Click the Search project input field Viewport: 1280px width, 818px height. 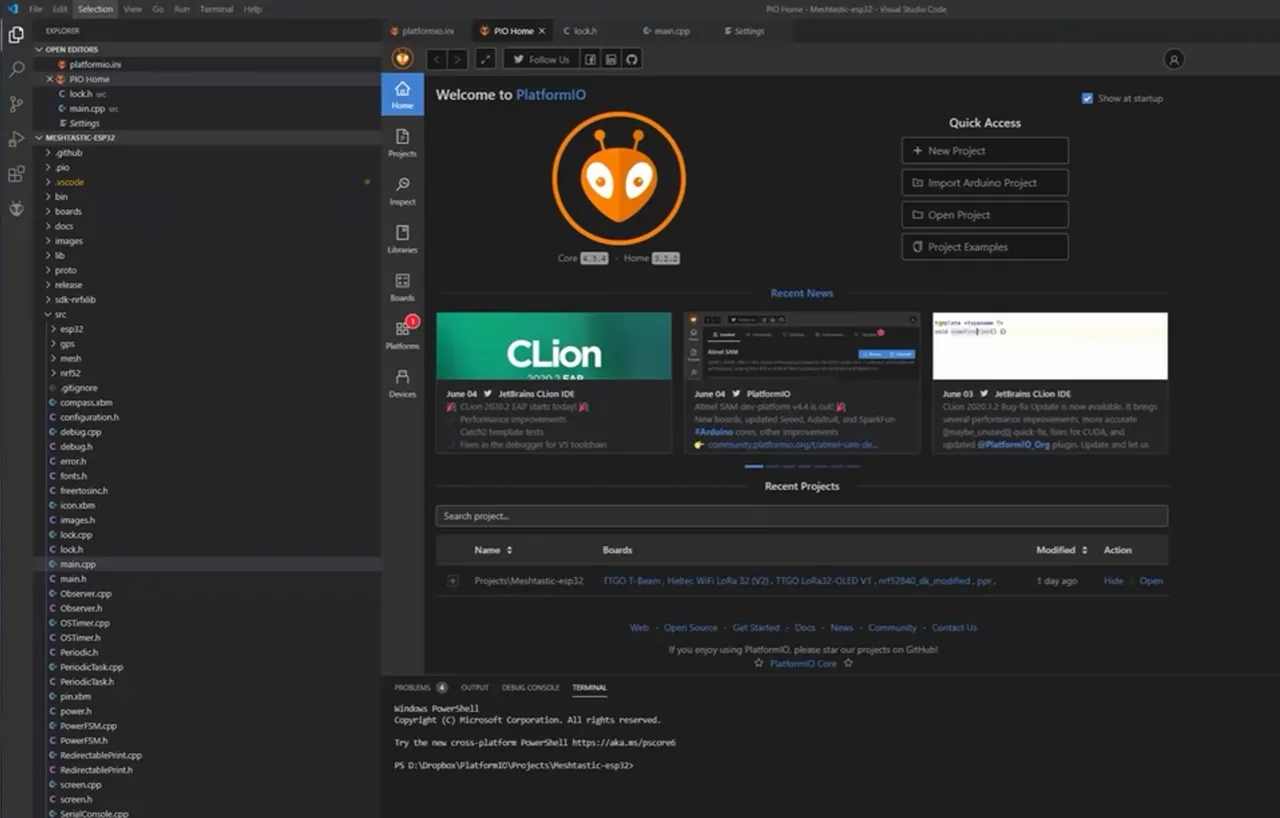coord(801,516)
